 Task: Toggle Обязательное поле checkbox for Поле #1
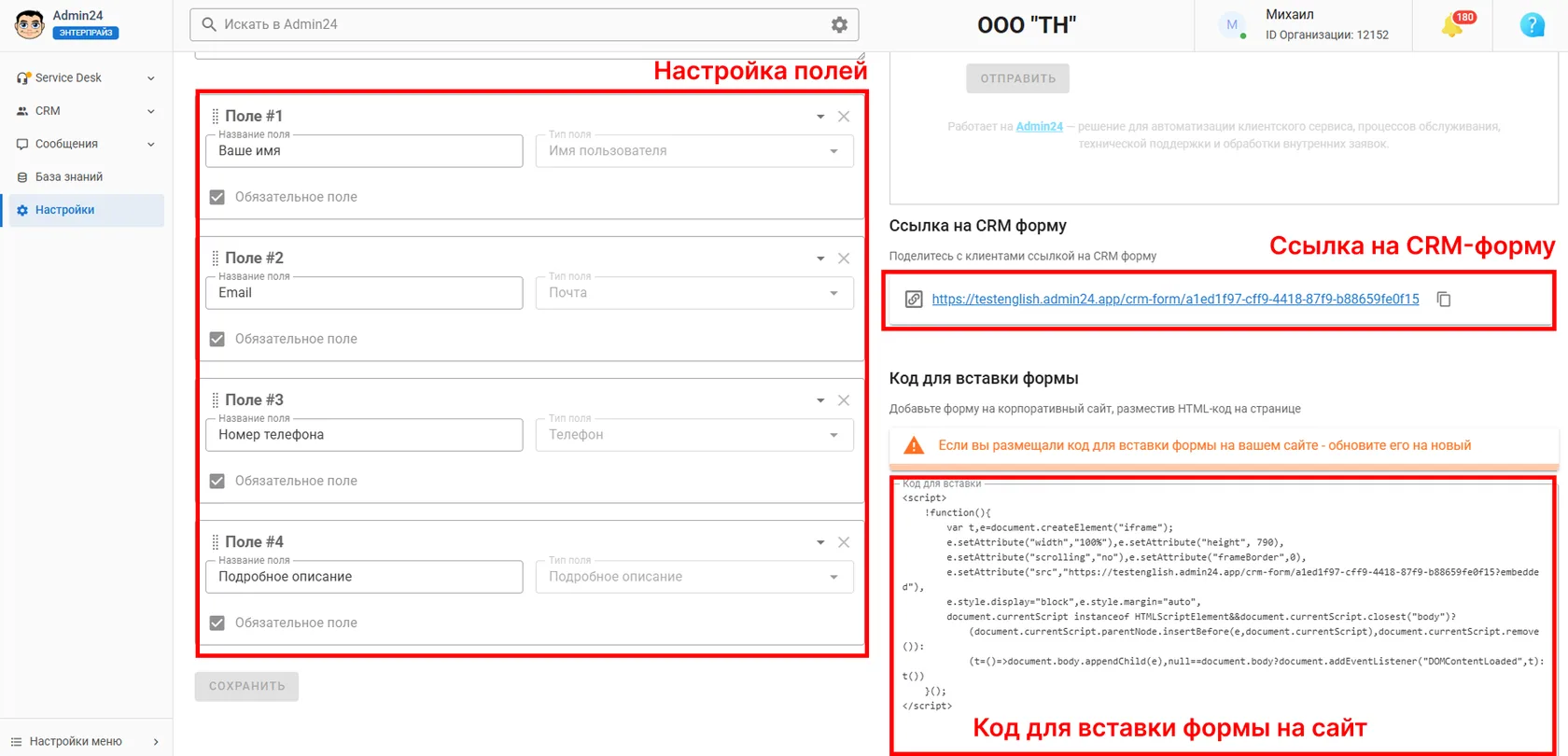[217, 197]
